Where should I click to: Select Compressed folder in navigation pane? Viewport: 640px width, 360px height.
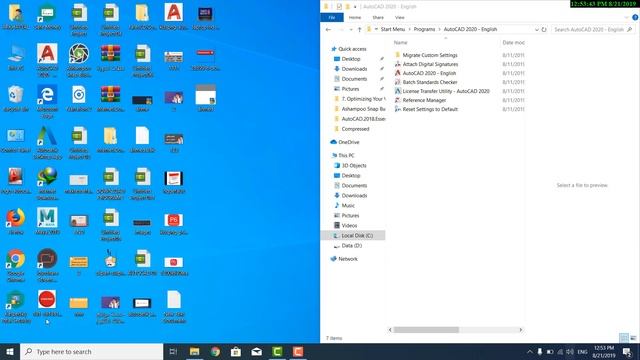tap(351, 129)
